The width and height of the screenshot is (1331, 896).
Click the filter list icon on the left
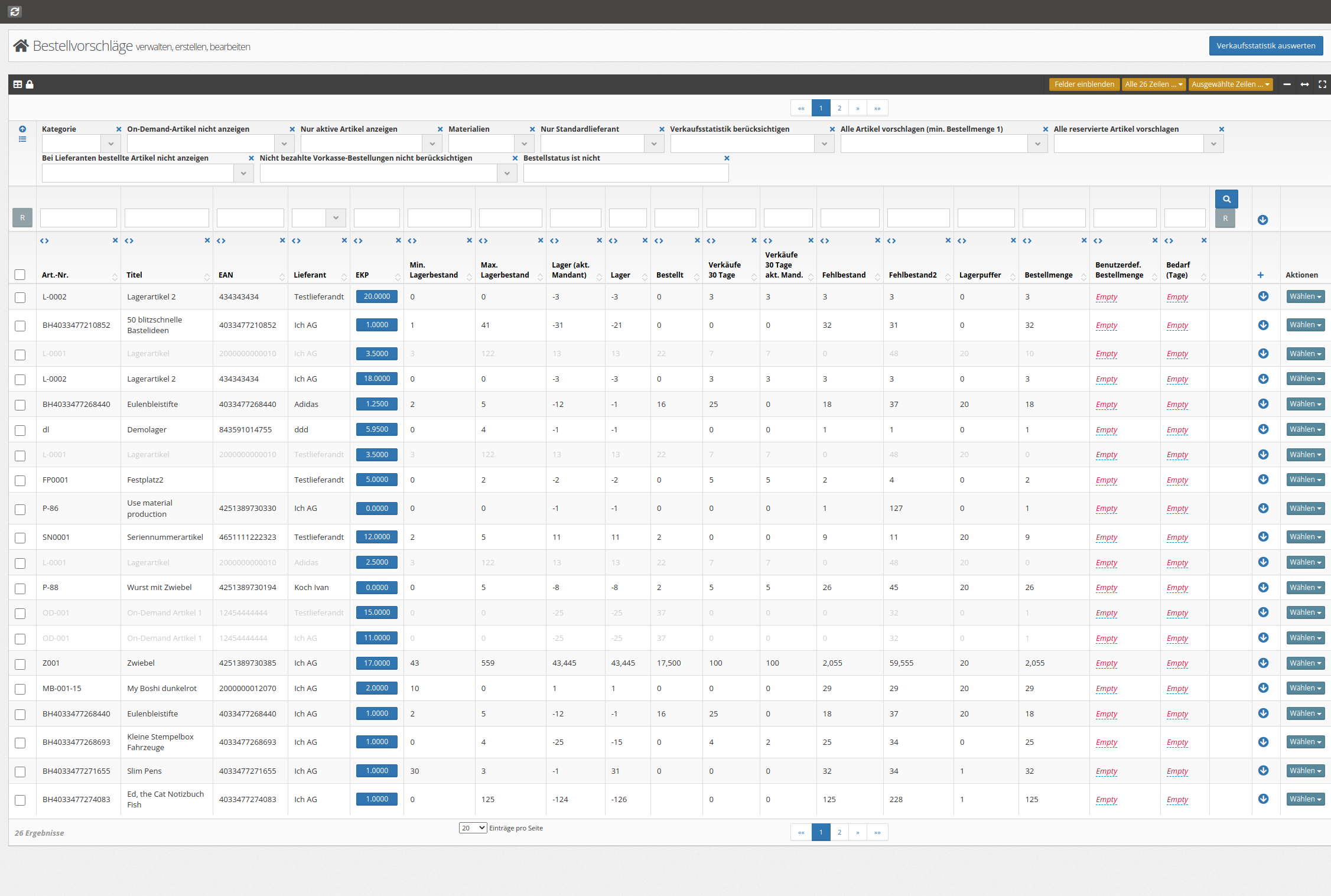coord(22,139)
